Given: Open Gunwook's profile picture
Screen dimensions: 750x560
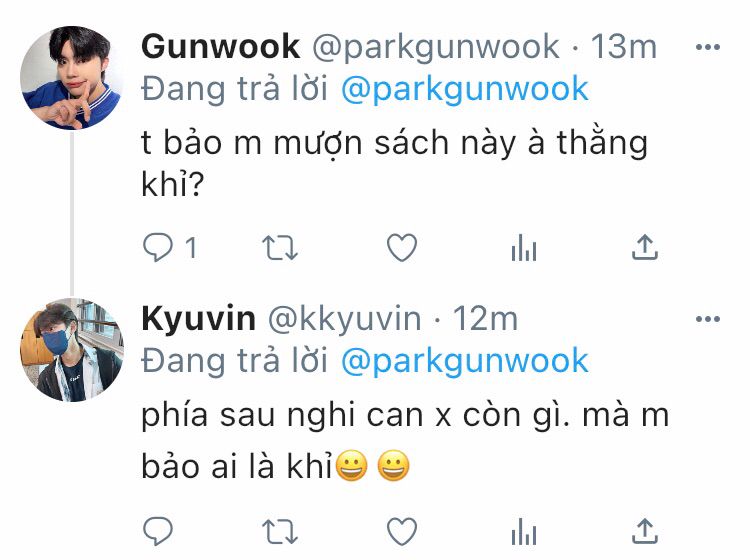Looking at the screenshot, I should point(72,77).
